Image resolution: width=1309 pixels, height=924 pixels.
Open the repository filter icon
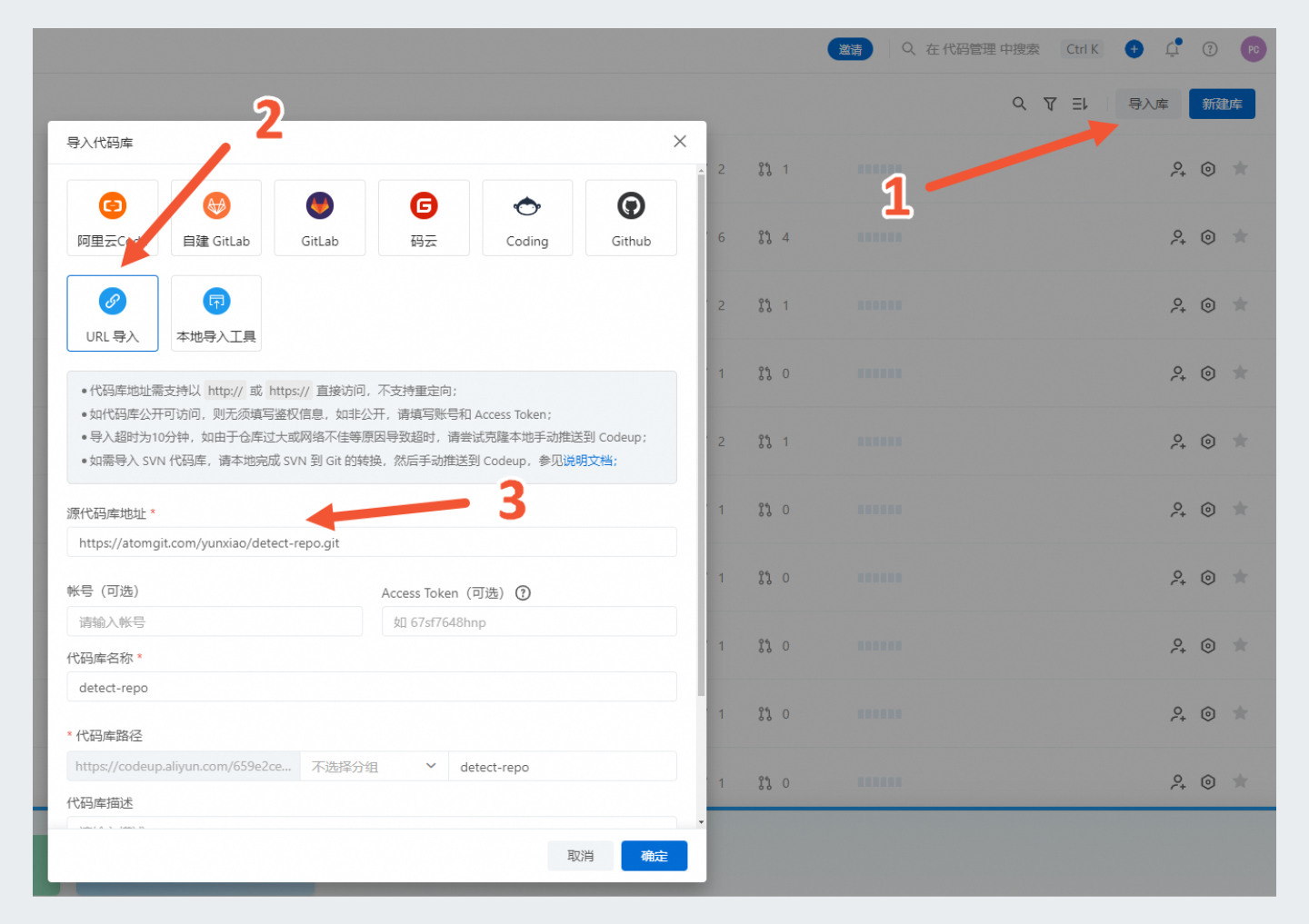pyautogui.click(x=1050, y=104)
